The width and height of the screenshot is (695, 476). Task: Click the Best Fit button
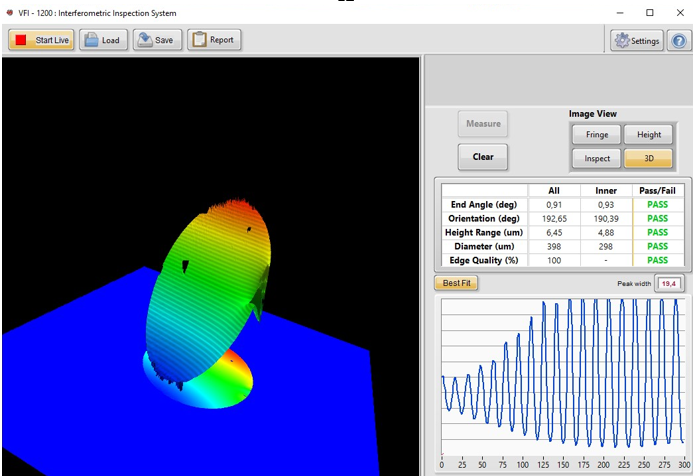[x=457, y=283]
